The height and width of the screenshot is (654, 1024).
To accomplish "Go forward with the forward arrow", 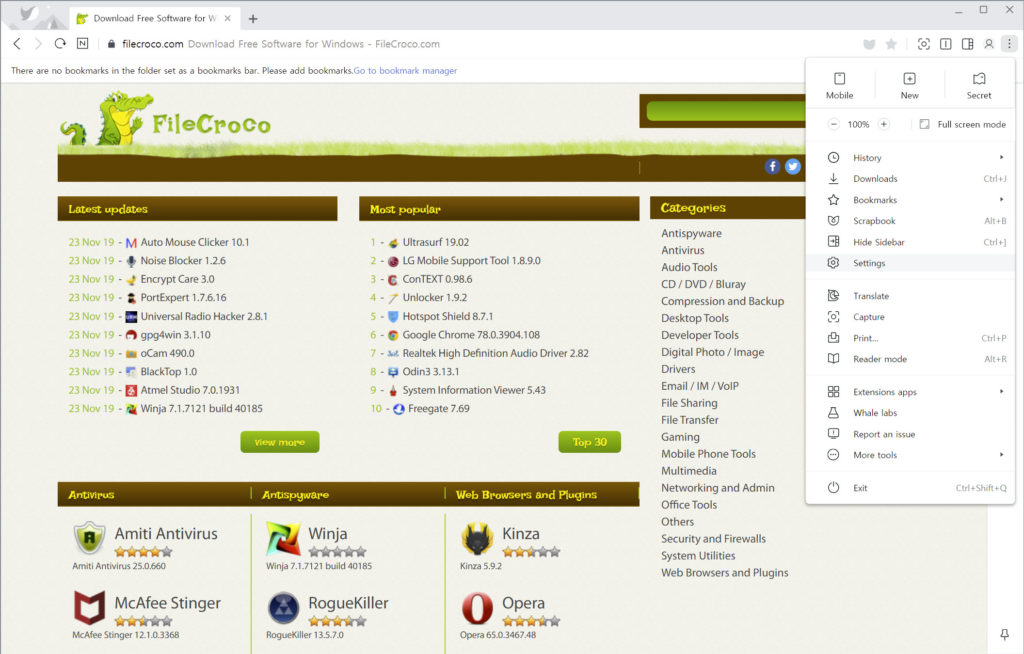I will click(38, 44).
